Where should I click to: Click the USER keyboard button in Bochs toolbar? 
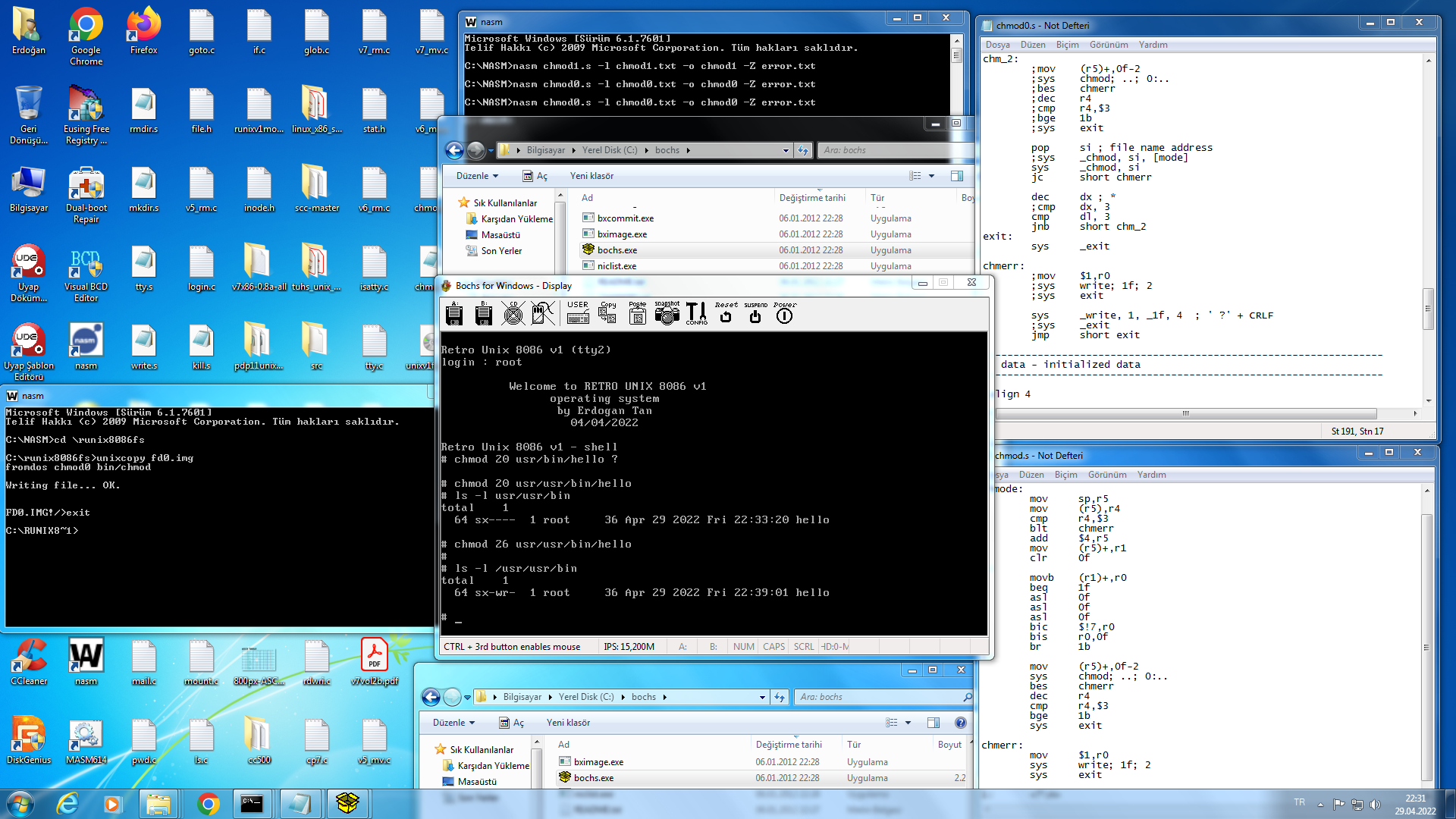[x=578, y=313]
